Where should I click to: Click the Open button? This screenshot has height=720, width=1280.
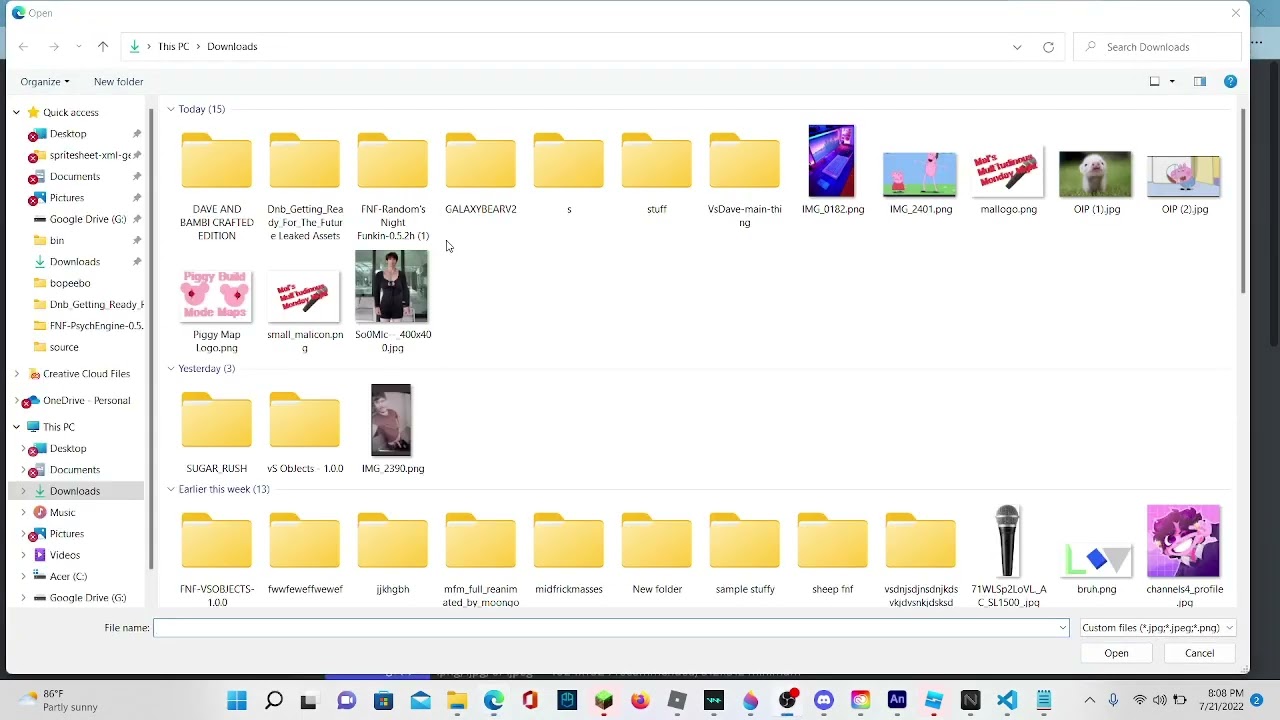[1116, 653]
